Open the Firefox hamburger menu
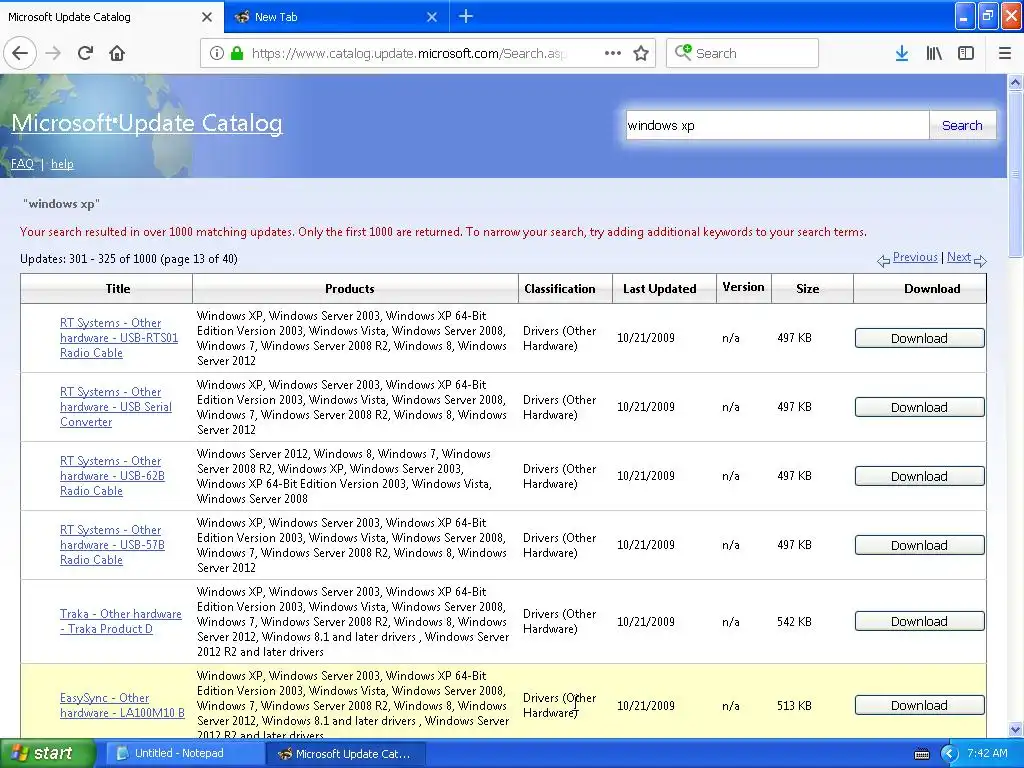This screenshot has height=768, width=1024. pos(1005,54)
